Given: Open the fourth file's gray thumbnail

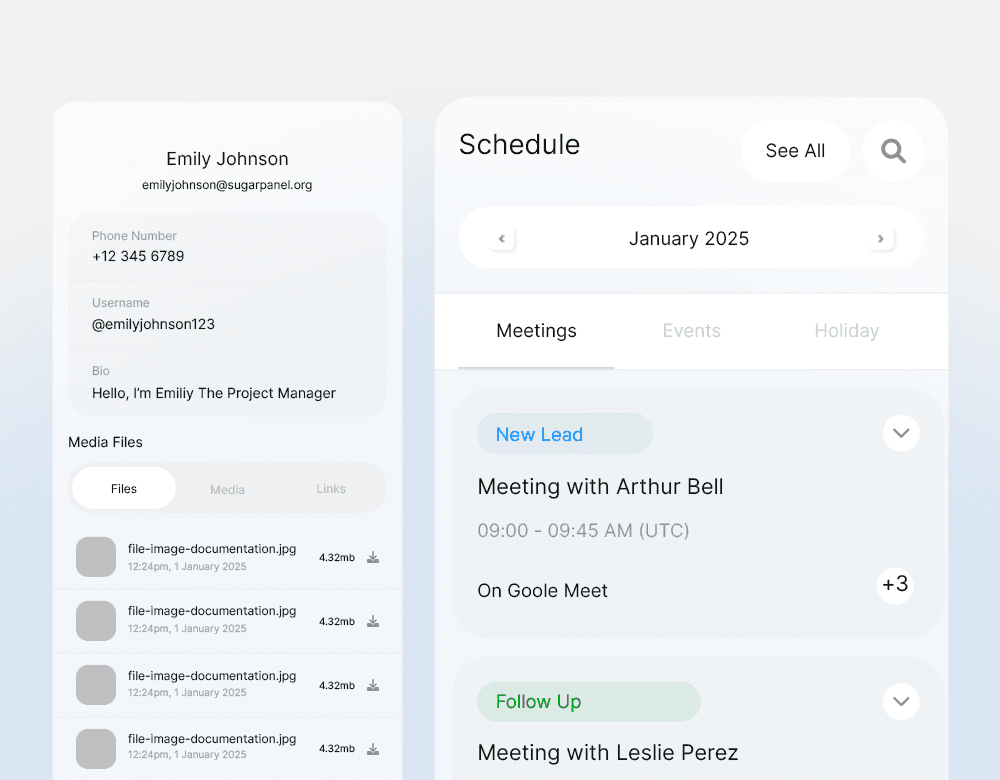Looking at the screenshot, I should tap(96, 749).
